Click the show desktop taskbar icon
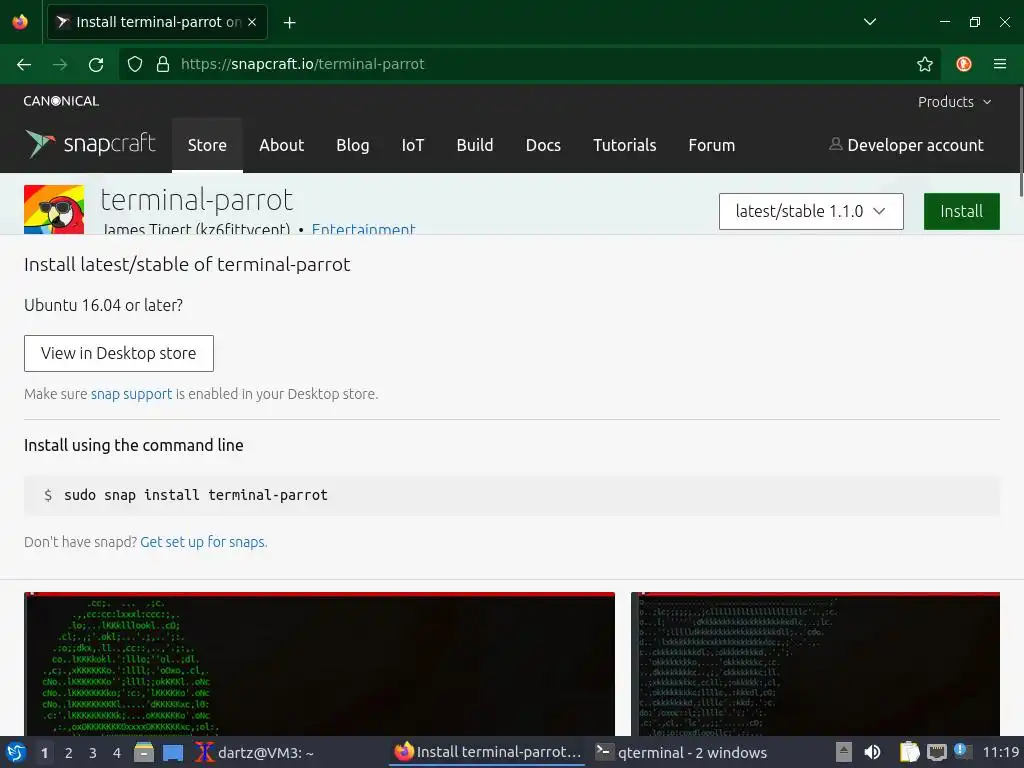Viewport: 1024px width, 768px height. pos(173,752)
